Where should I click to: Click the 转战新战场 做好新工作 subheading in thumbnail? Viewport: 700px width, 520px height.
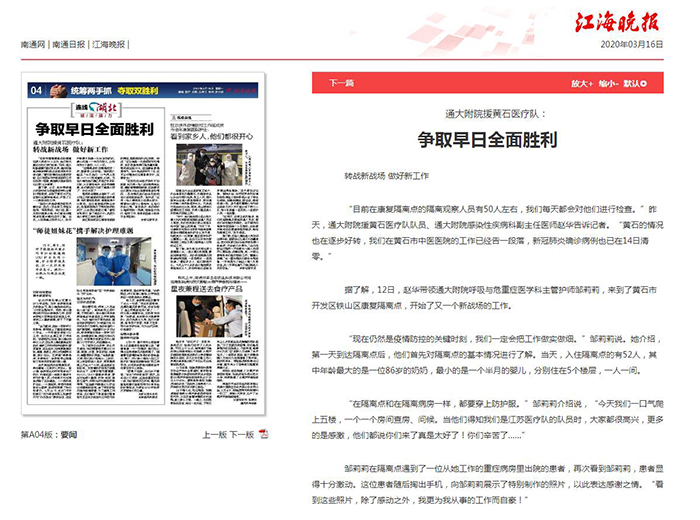(x=70, y=148)
